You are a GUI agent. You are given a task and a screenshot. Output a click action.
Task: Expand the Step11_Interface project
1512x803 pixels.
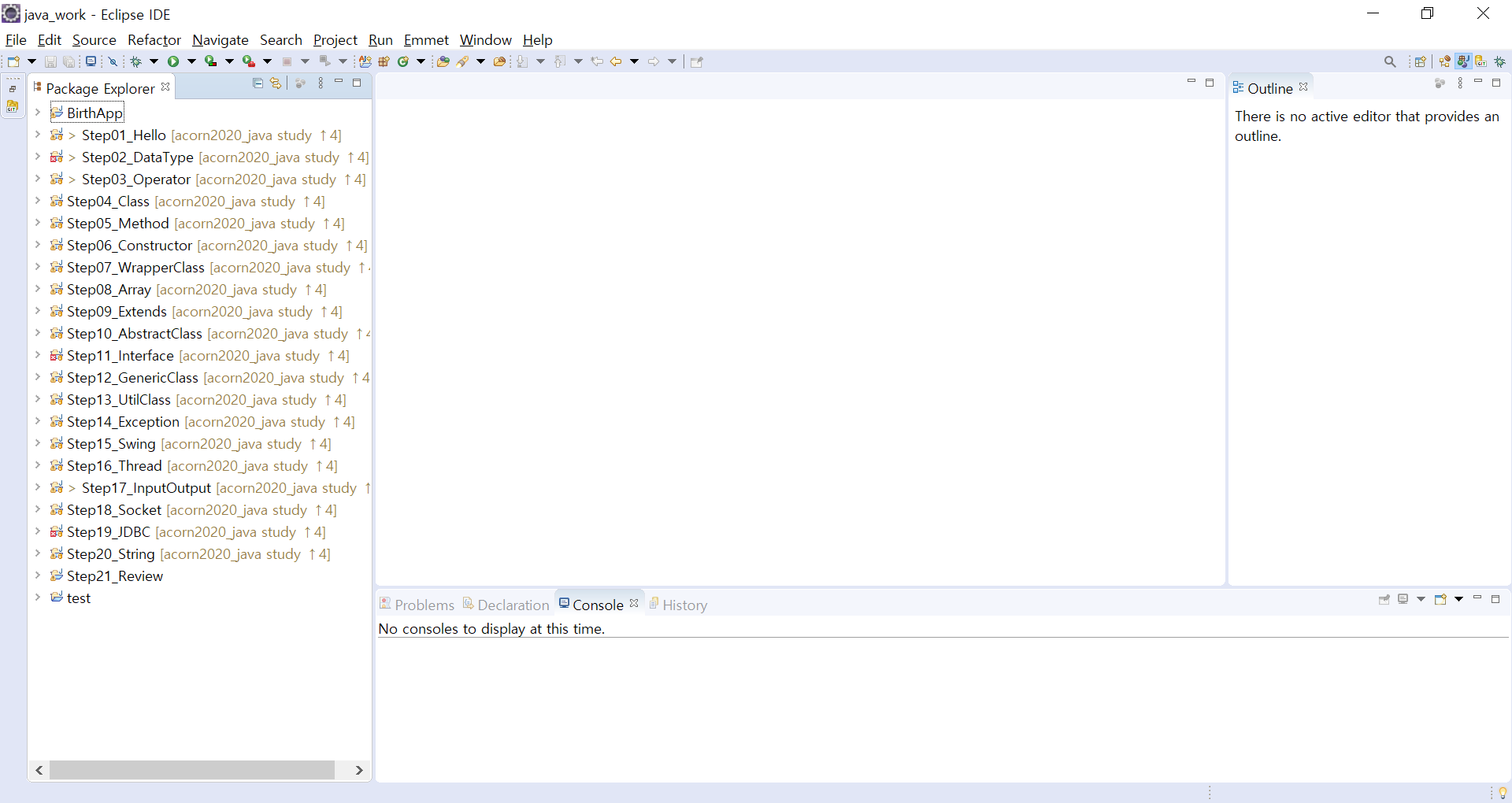pos(37,355)
